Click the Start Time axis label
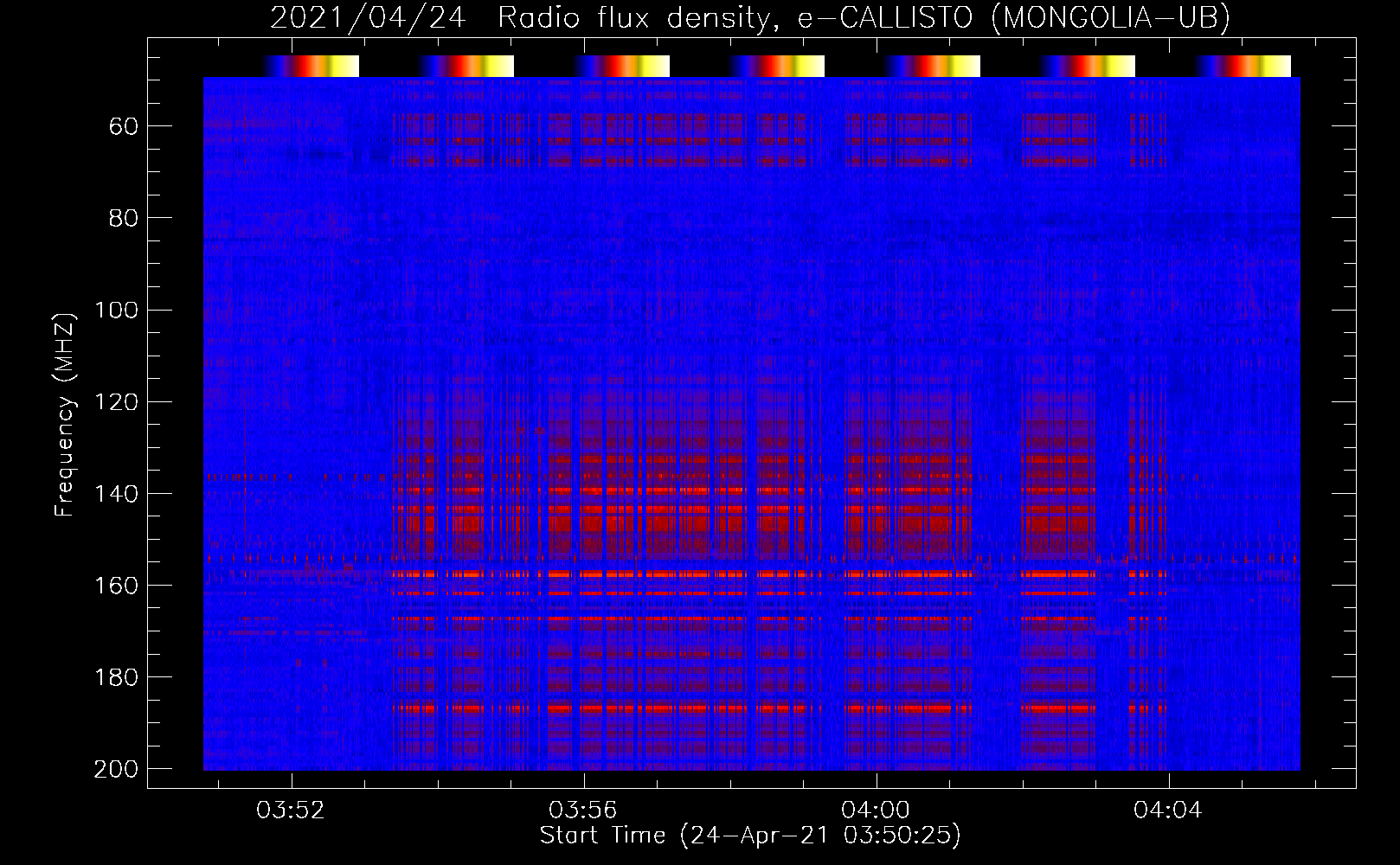Screen dimensions: 1400x865 click(750, 836)
